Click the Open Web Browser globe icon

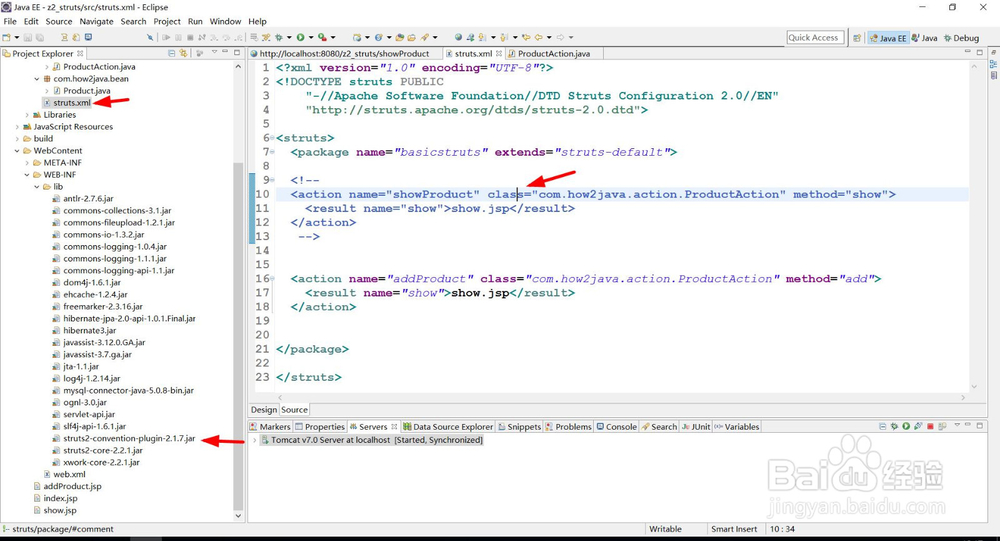[459, 37]
